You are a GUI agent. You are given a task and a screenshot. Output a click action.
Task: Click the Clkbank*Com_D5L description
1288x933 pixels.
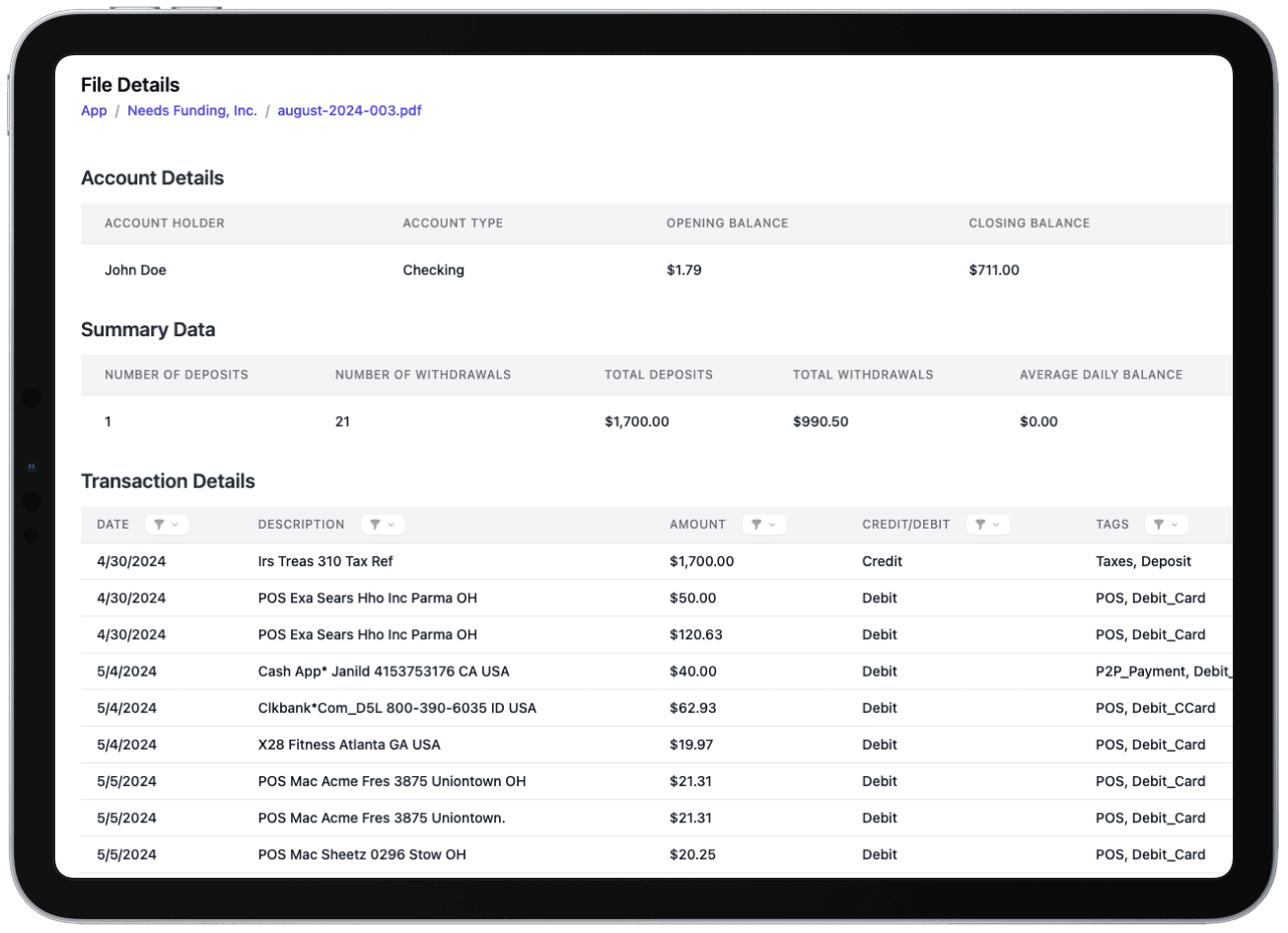pos(396,708)
